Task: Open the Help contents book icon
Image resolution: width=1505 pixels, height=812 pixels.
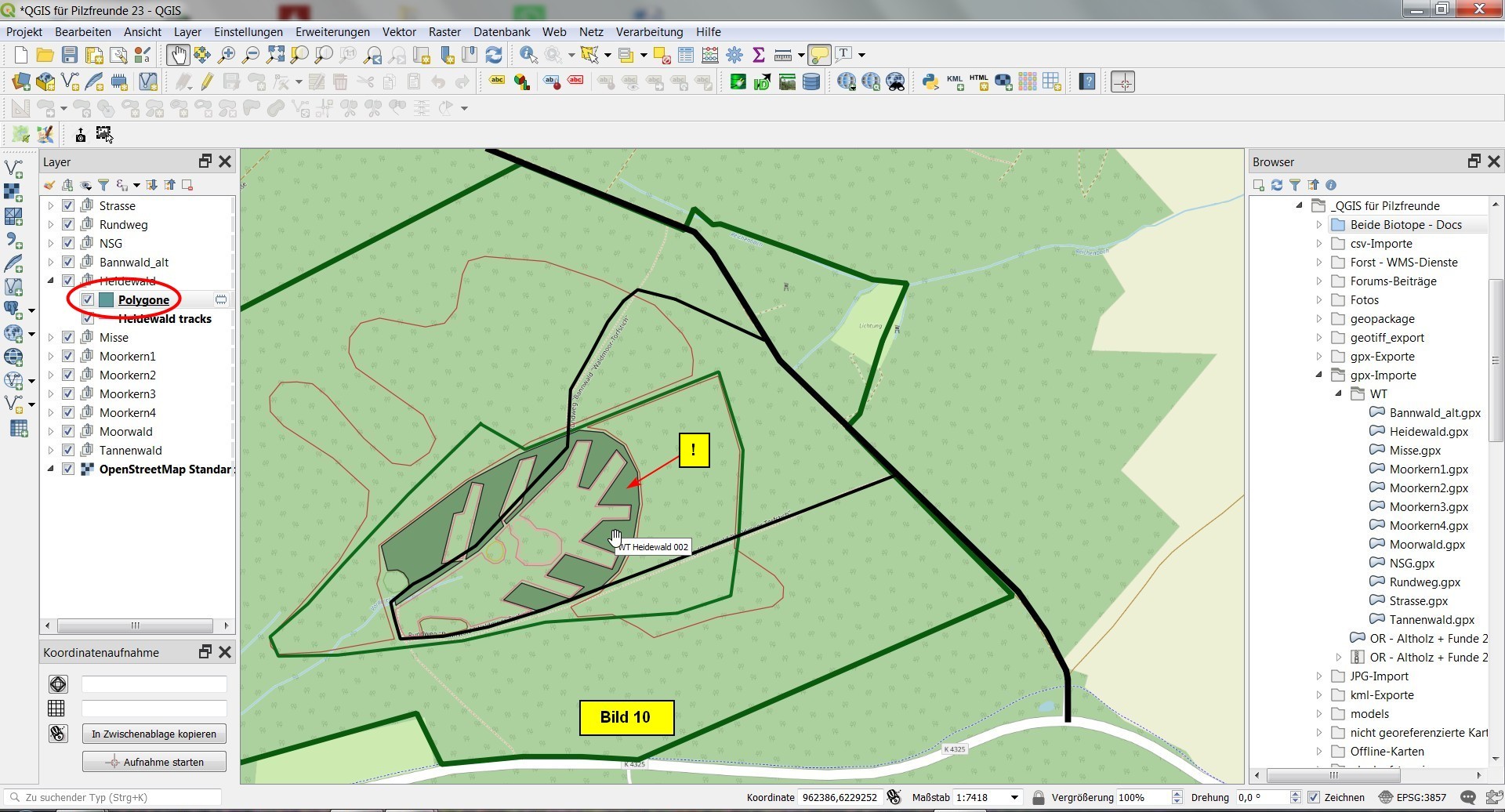Action: click(1086, 82)
